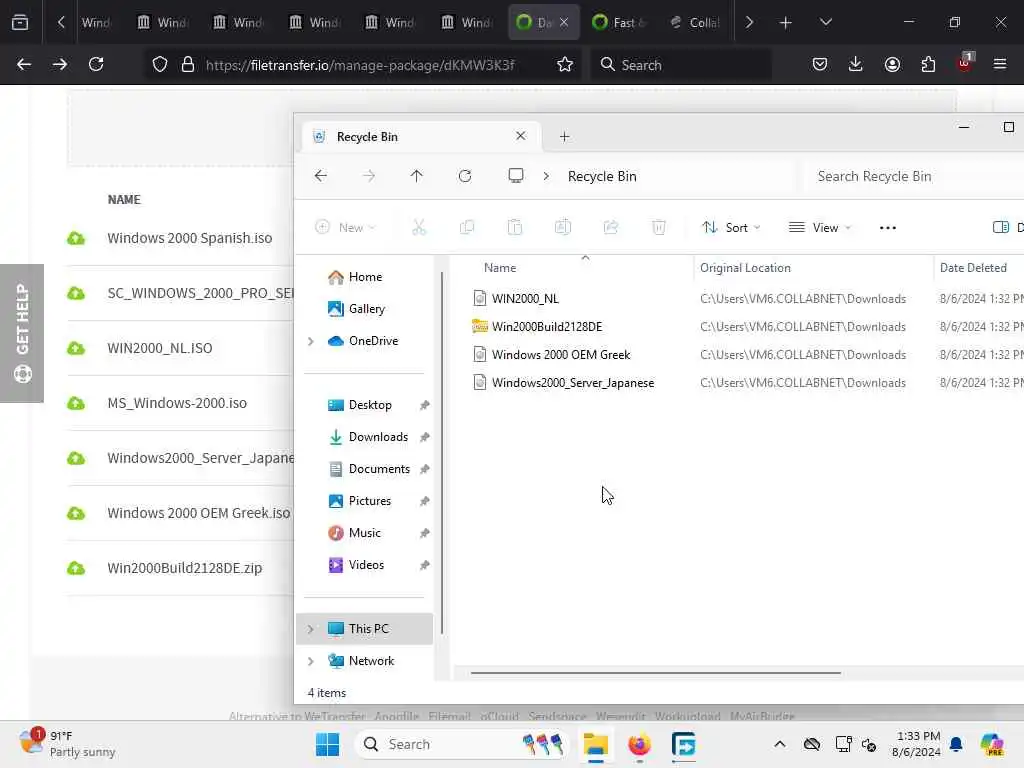Click cloud download icon beside WIN2000_NL.ISO
Image resolution: width=1024 pixels, height=768 pixels.
point(76,348)
